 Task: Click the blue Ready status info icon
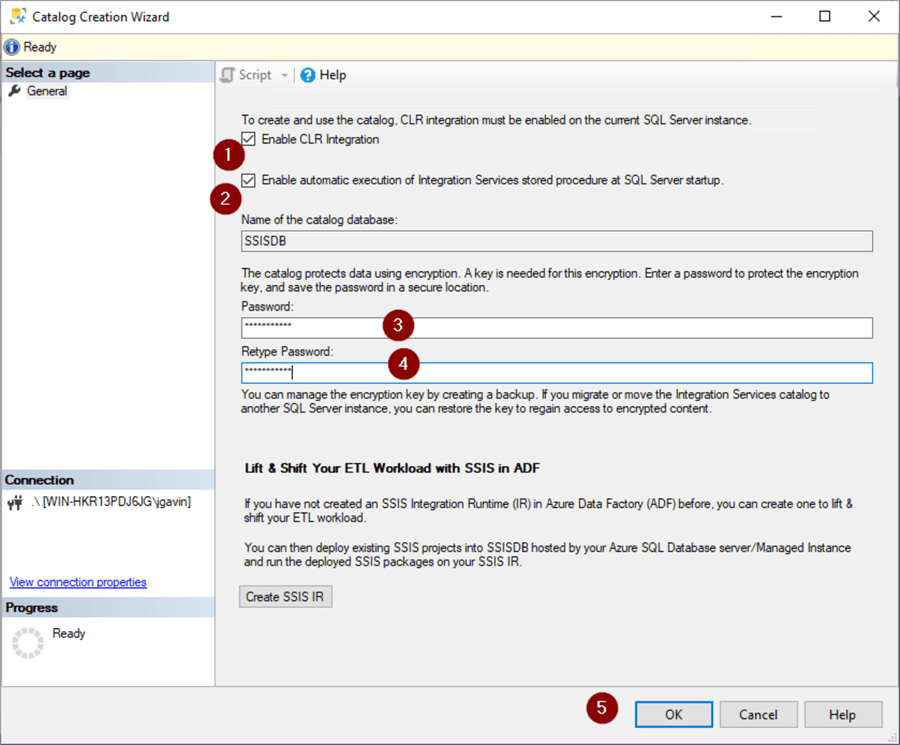[x=9, y=46]
